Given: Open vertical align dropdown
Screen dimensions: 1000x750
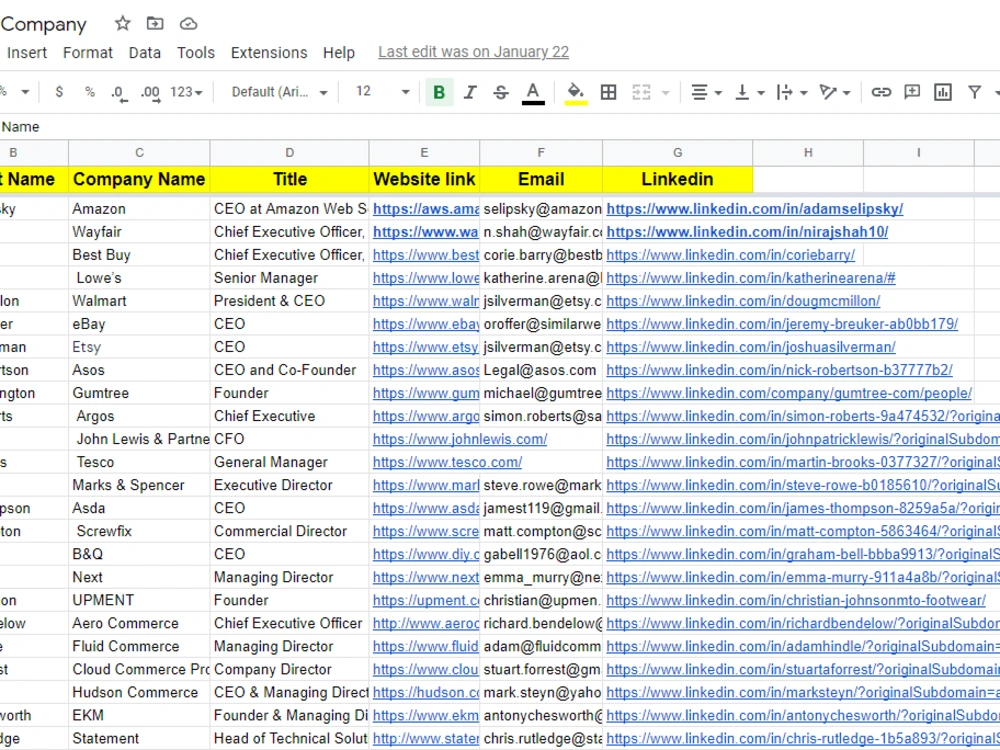Looking at the screenshot, I should (x=749, y=92).
